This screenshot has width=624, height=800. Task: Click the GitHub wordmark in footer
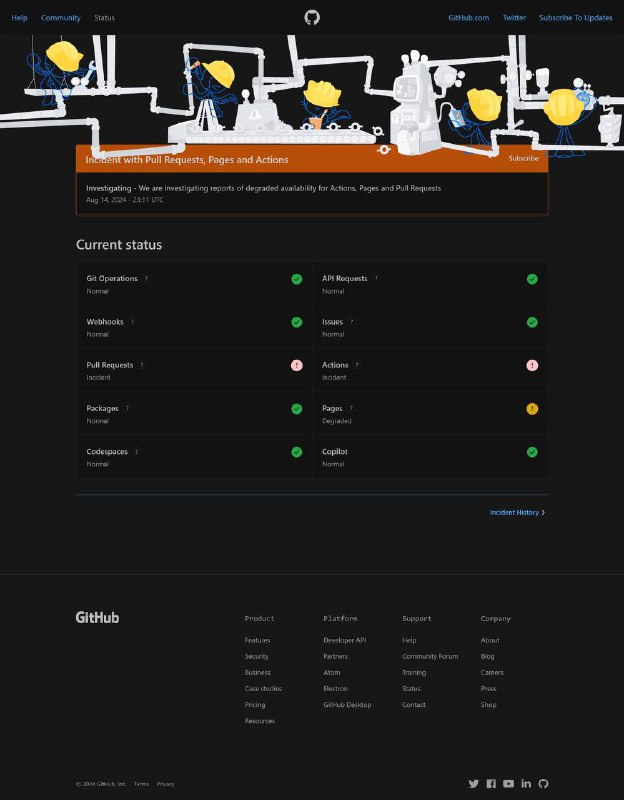point(97,617)
